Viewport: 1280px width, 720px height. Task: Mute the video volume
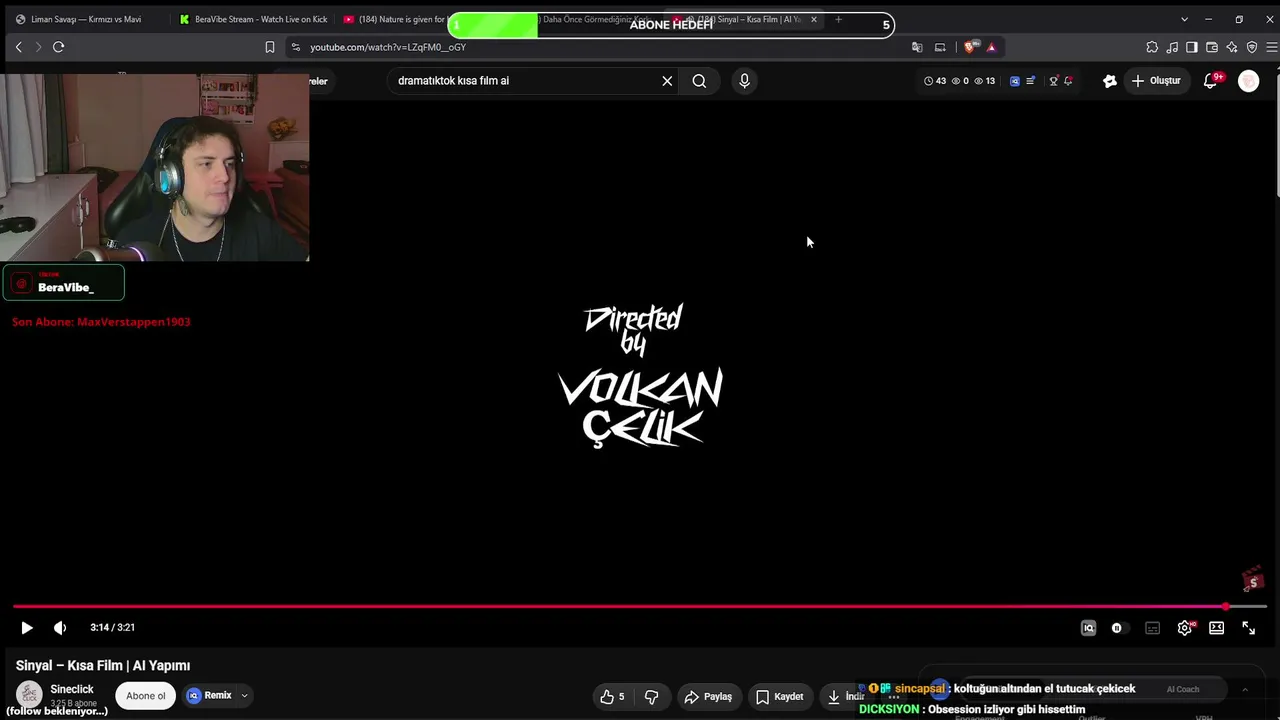(60, 628)
